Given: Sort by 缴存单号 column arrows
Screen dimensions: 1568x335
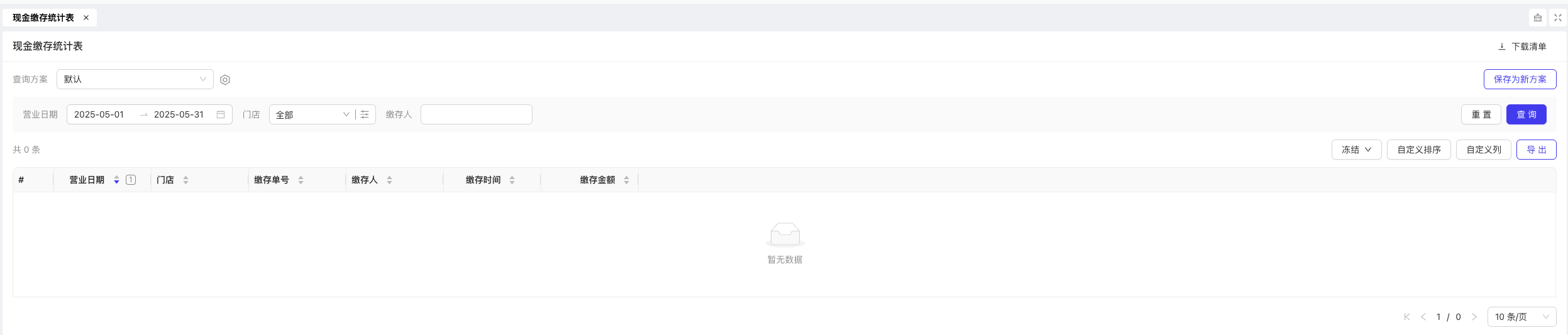Looking at the screenshot, I should tap(301, 180).
